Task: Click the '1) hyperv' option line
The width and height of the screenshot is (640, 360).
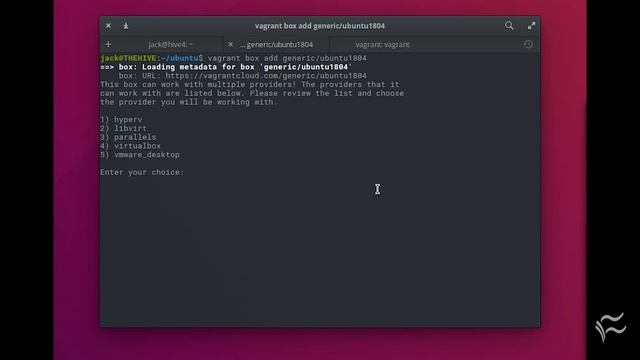Action: point(121,120)
